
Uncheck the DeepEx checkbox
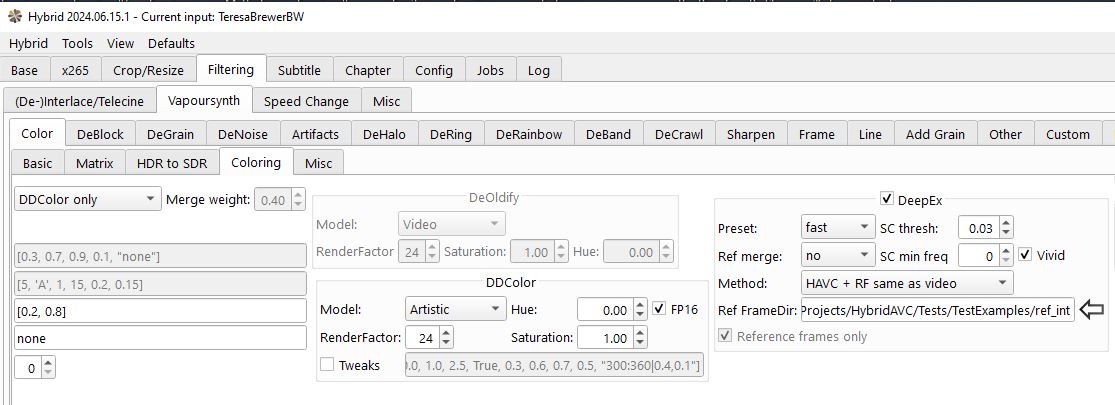point(887,199)
